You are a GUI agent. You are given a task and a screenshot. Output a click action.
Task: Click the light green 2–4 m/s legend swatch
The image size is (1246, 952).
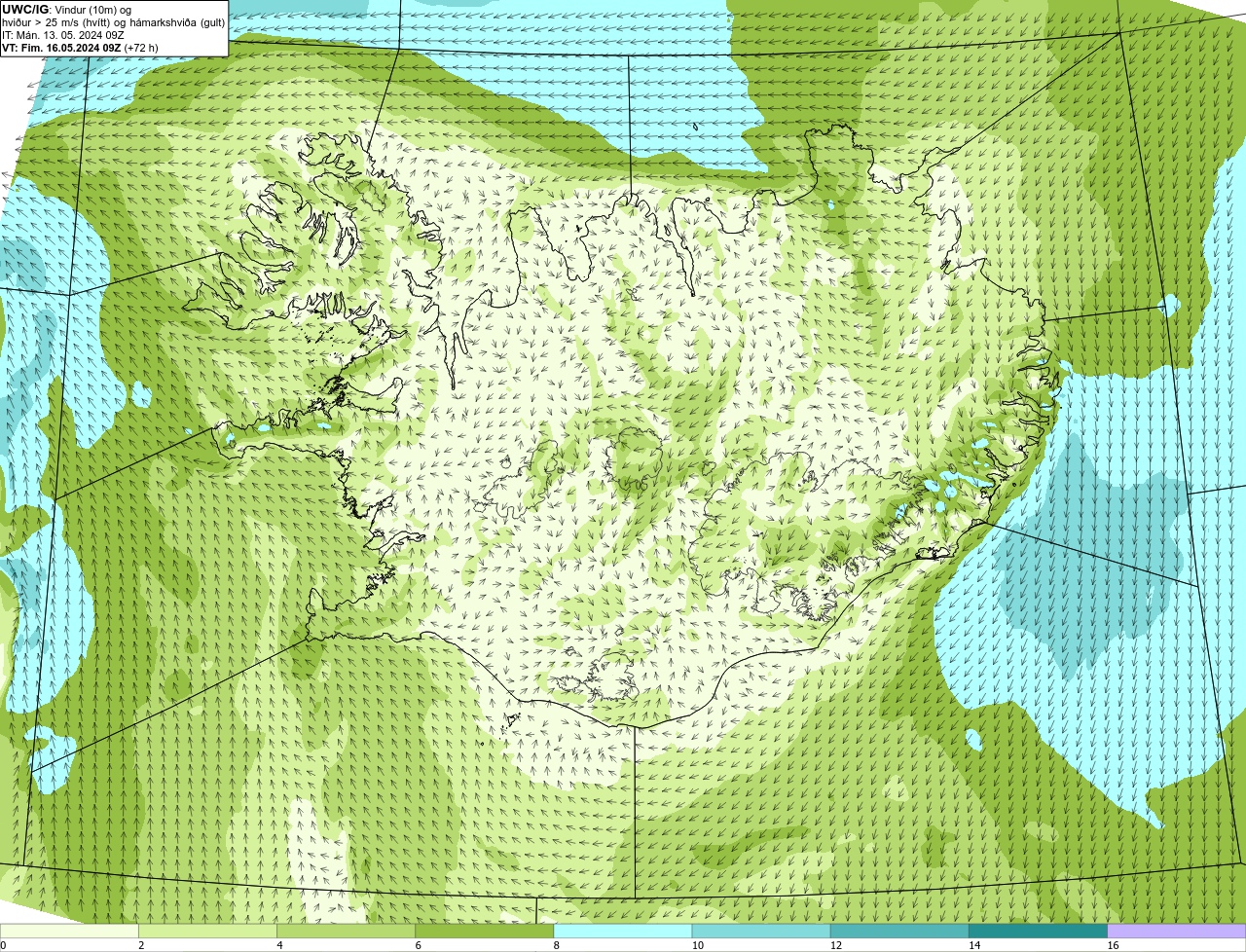(x=207, y=932)
